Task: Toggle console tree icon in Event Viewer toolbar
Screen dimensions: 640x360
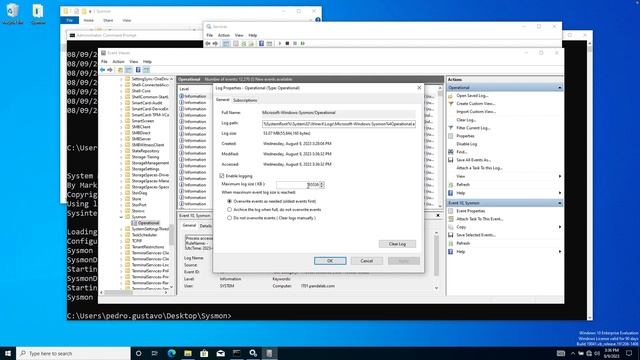Action: (129, 70)
